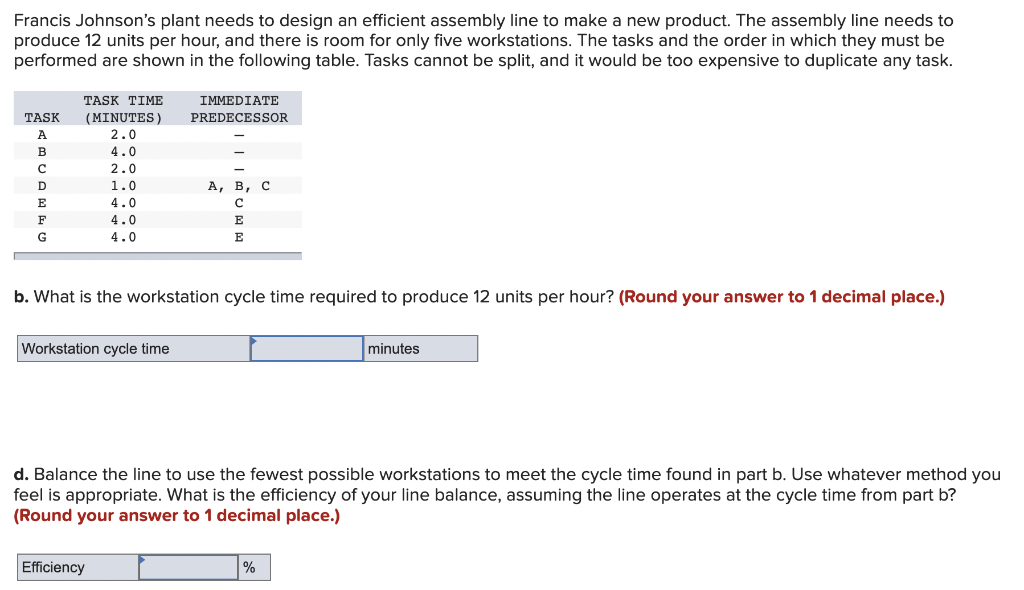The height and width of the screenshot is (590, 1024).
Task: Click Task A row letter in table
Action: [42, 135]
